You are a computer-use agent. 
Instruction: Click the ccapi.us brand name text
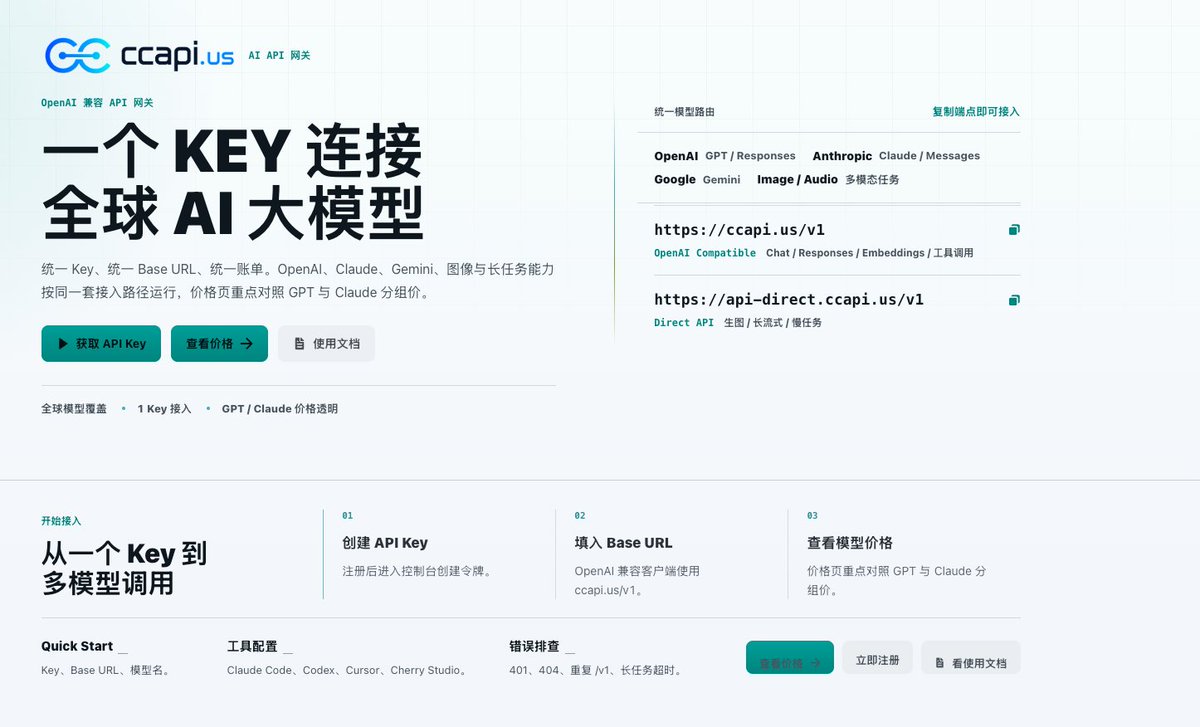177,55
